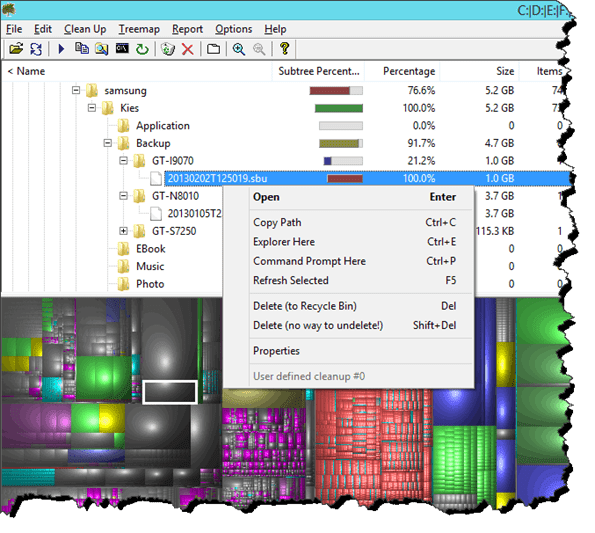The height and width of the screenshot is (533, 595).
Task: Click file icon of 20130202T125019.sbu
Action: click(x=156, y=178)
